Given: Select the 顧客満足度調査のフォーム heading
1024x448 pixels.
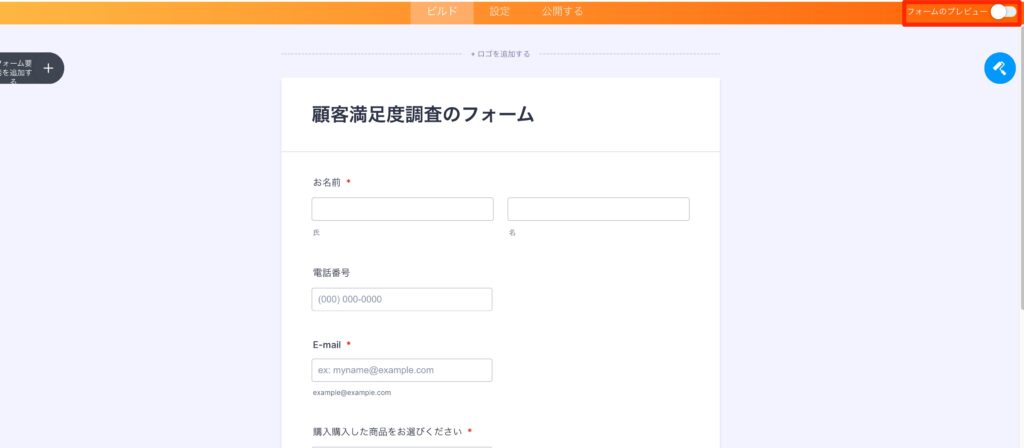Looking at the screenshot, I should coord(423,115).
